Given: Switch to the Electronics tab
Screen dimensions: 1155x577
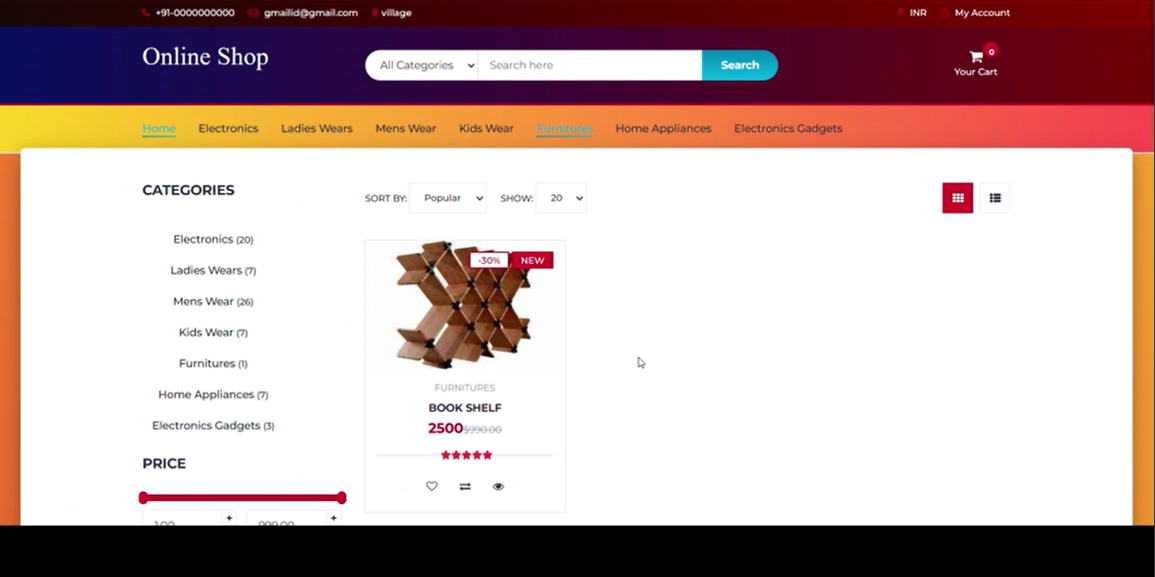Looking at the screenshot, I should click(228, 128).
